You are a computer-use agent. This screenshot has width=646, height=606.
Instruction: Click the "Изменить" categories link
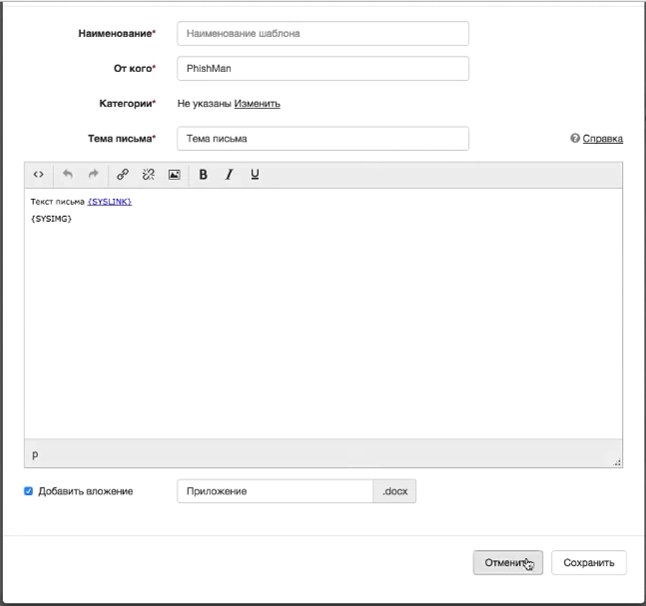257,103
